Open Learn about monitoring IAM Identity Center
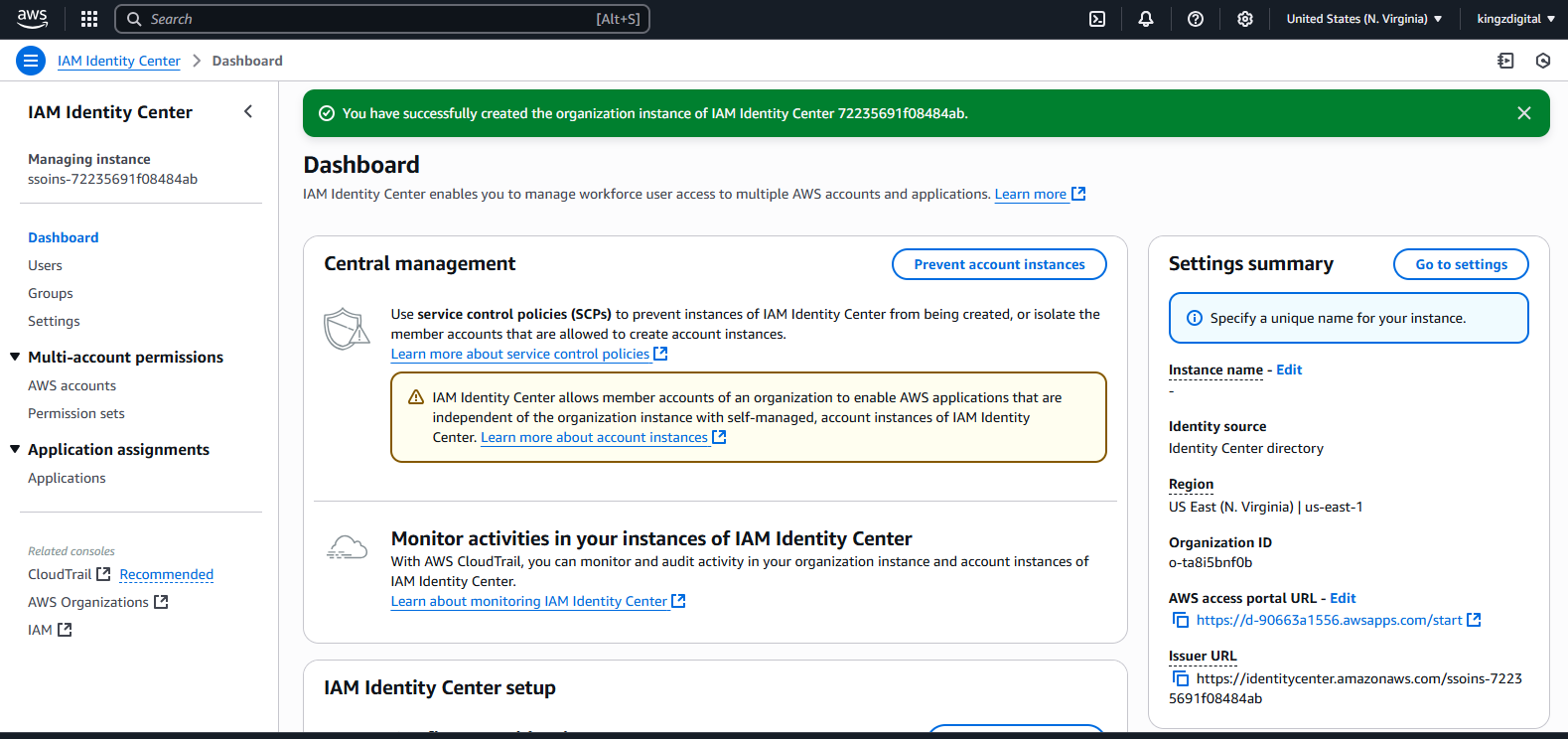The height and width of the screenshot is (739, 1568). (x=529, y=601)
